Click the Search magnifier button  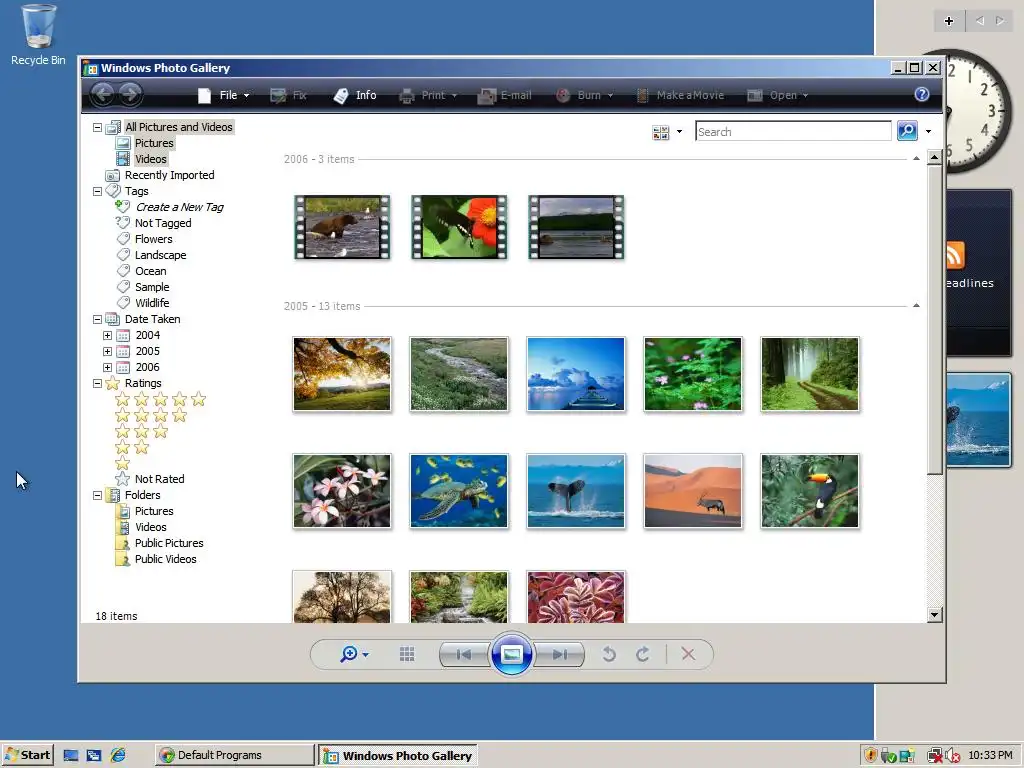click(x=907, y=131)
